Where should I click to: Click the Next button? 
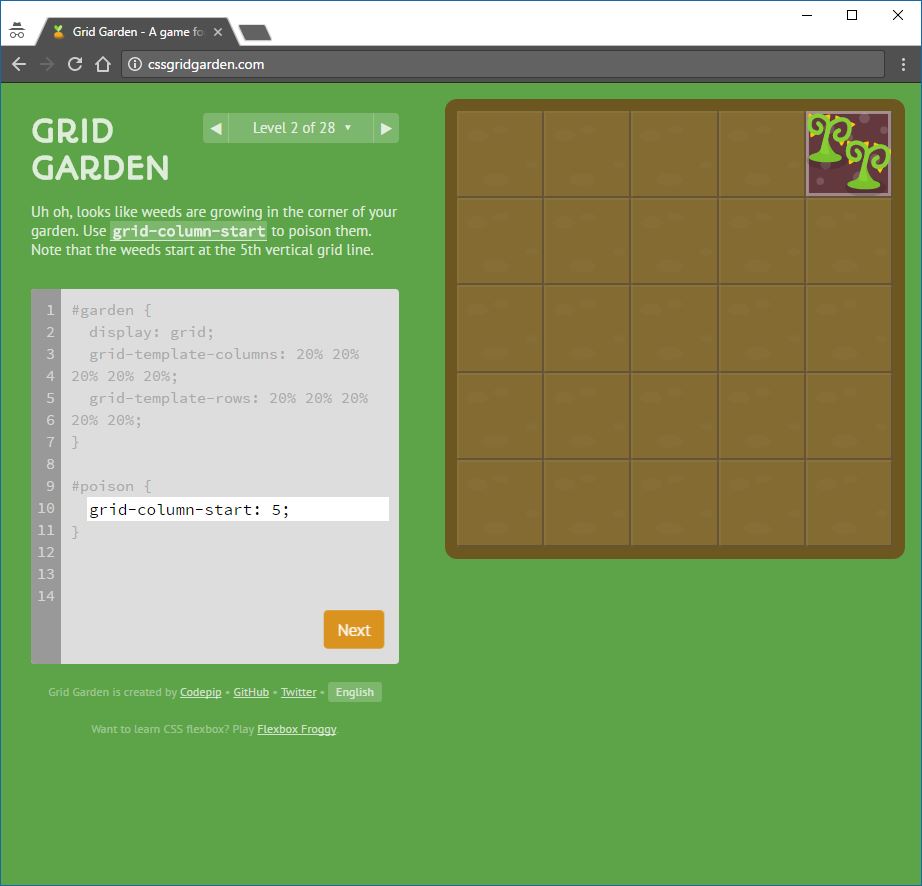point(353,629)
